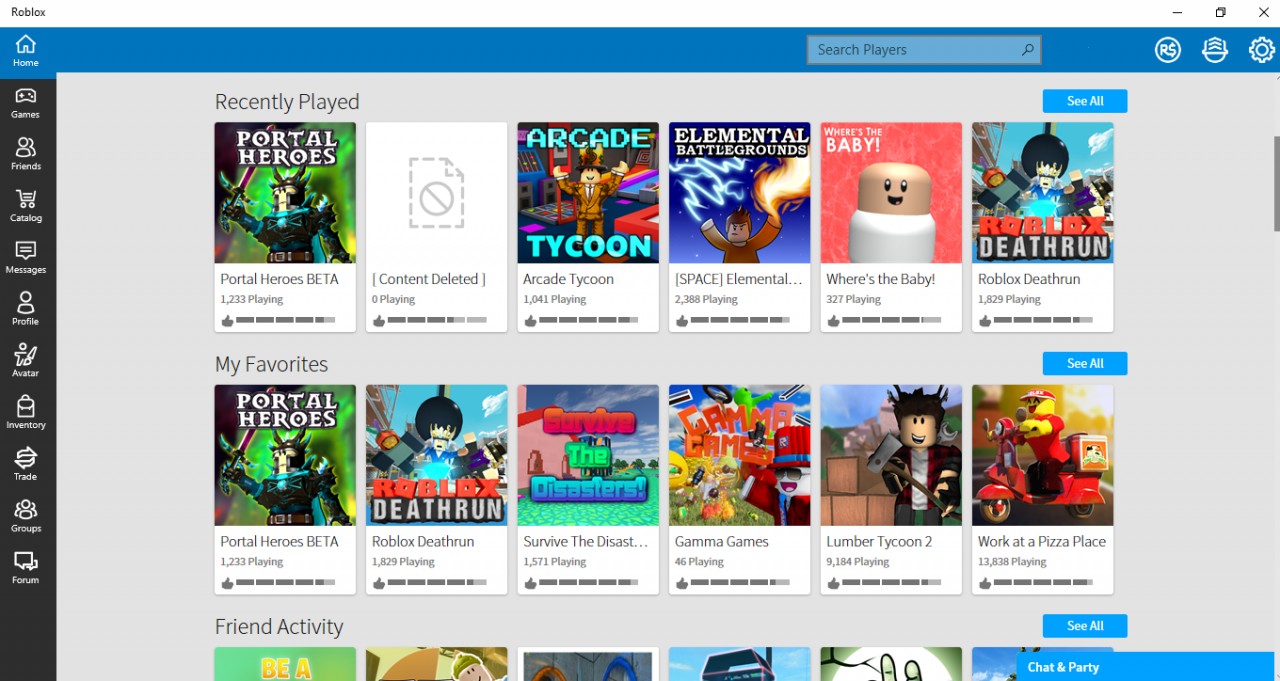This screenshot has width=1280, height=681.
Task: Open the Messages sidebar icon
Action: coord(26,257)
